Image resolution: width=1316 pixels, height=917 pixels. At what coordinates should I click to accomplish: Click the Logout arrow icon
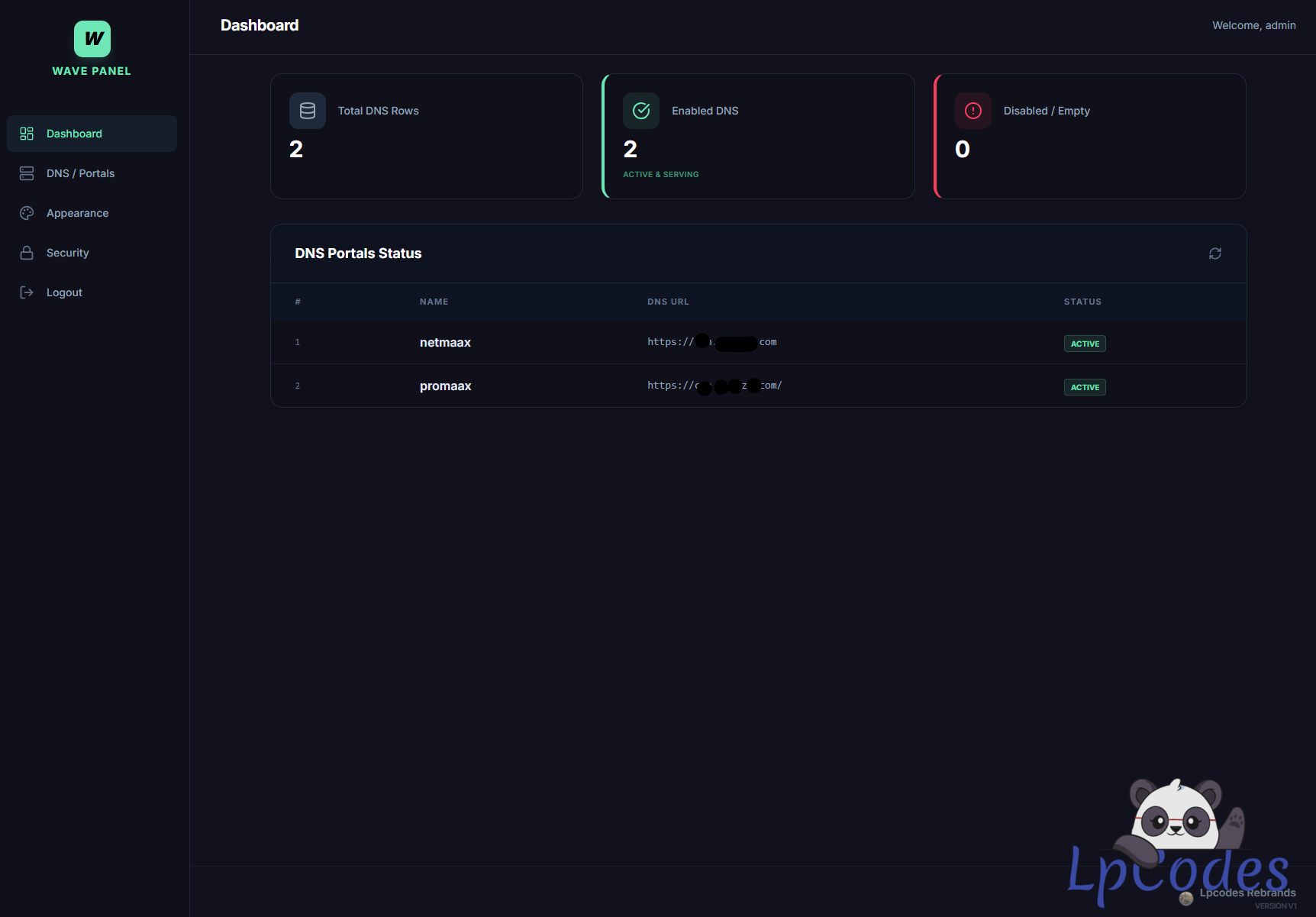pyautogui.click(x=27, y=292)
